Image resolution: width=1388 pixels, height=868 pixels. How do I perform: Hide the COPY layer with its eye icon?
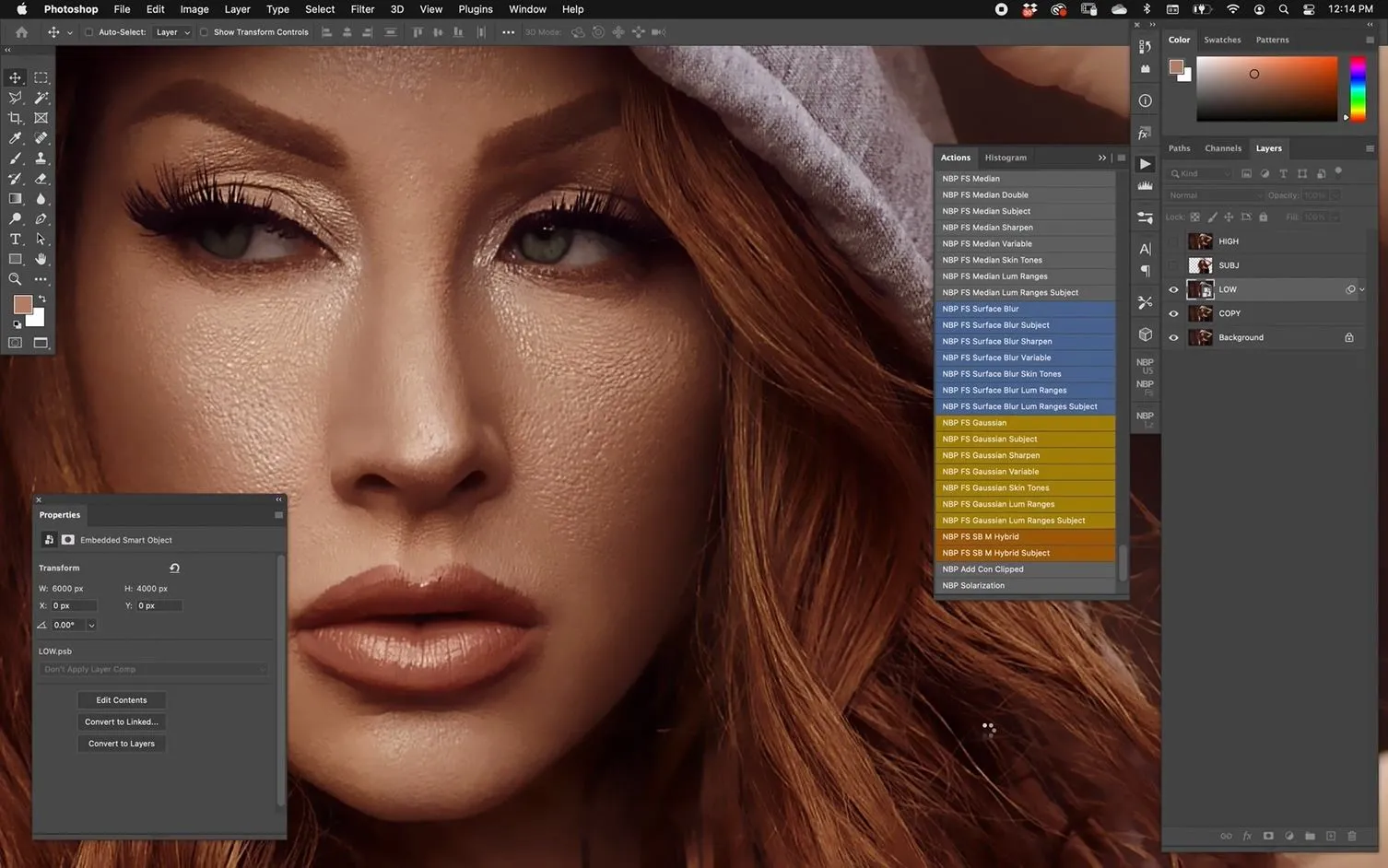[1173, 313]
